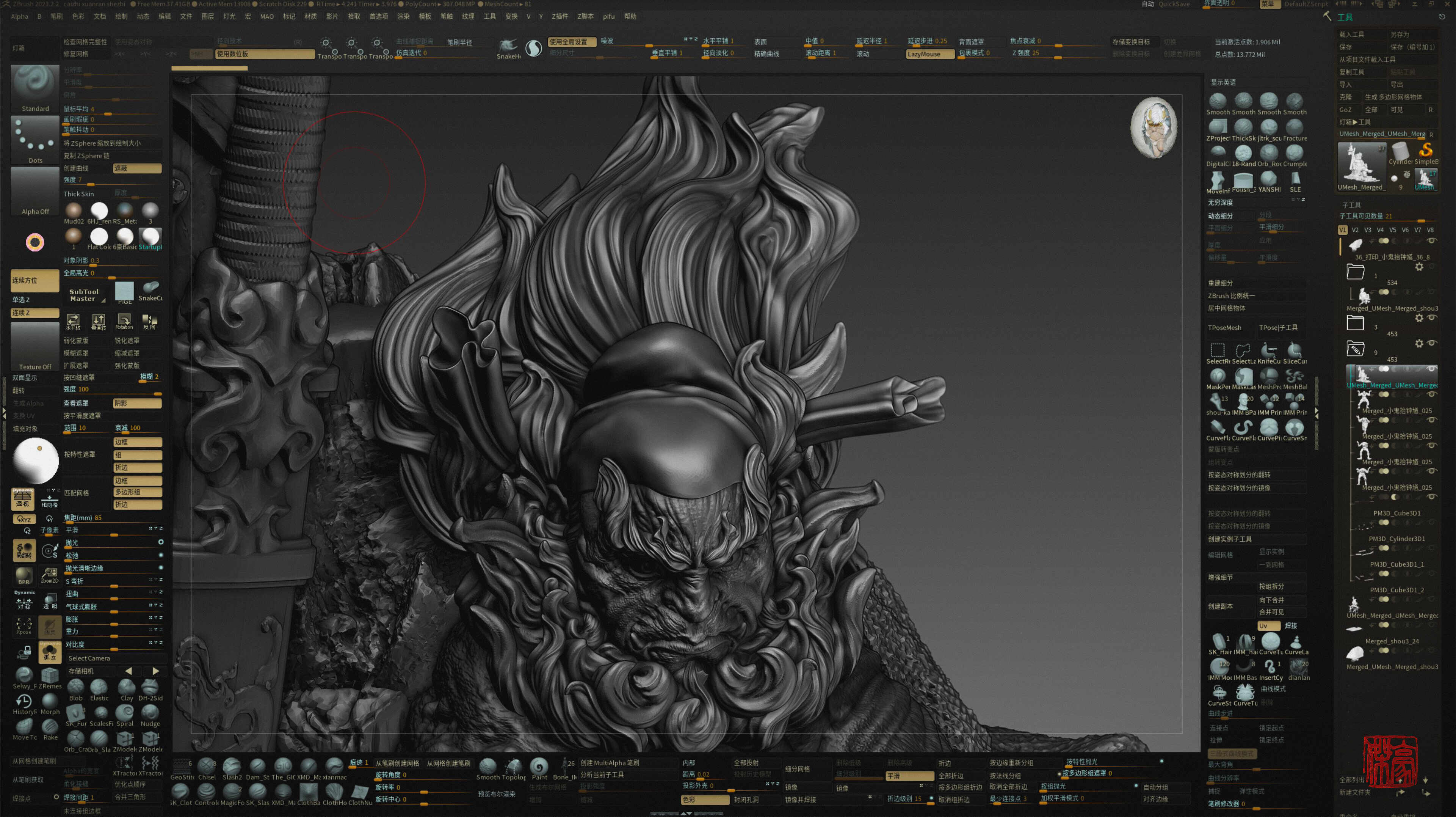1456x817 pixels.
Task: Choose the Zoom2D tool icon
Action: 50,575
